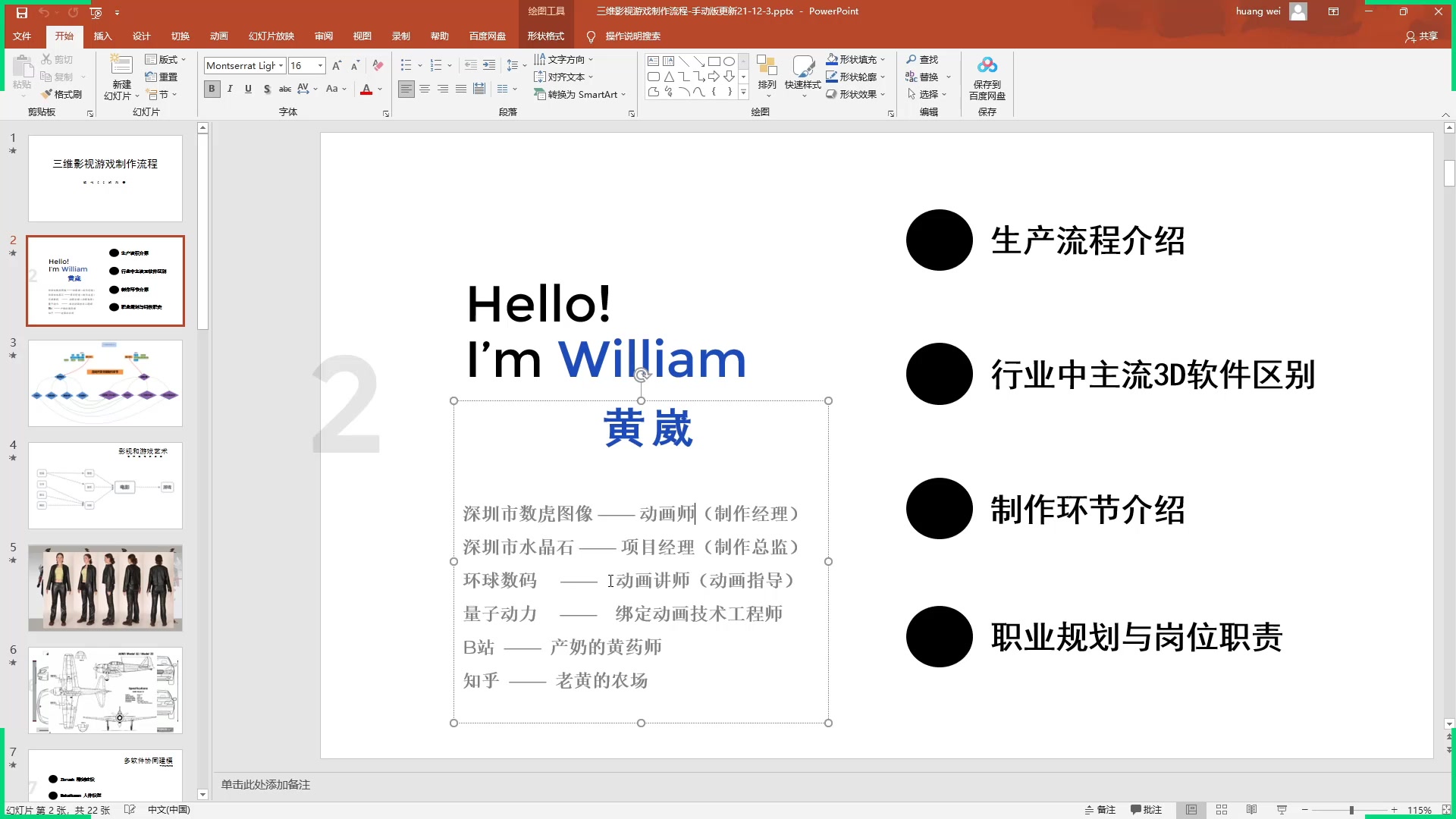The image size is (1456, 819).
Task: Click the Paste icon
Action: (23, 67)
